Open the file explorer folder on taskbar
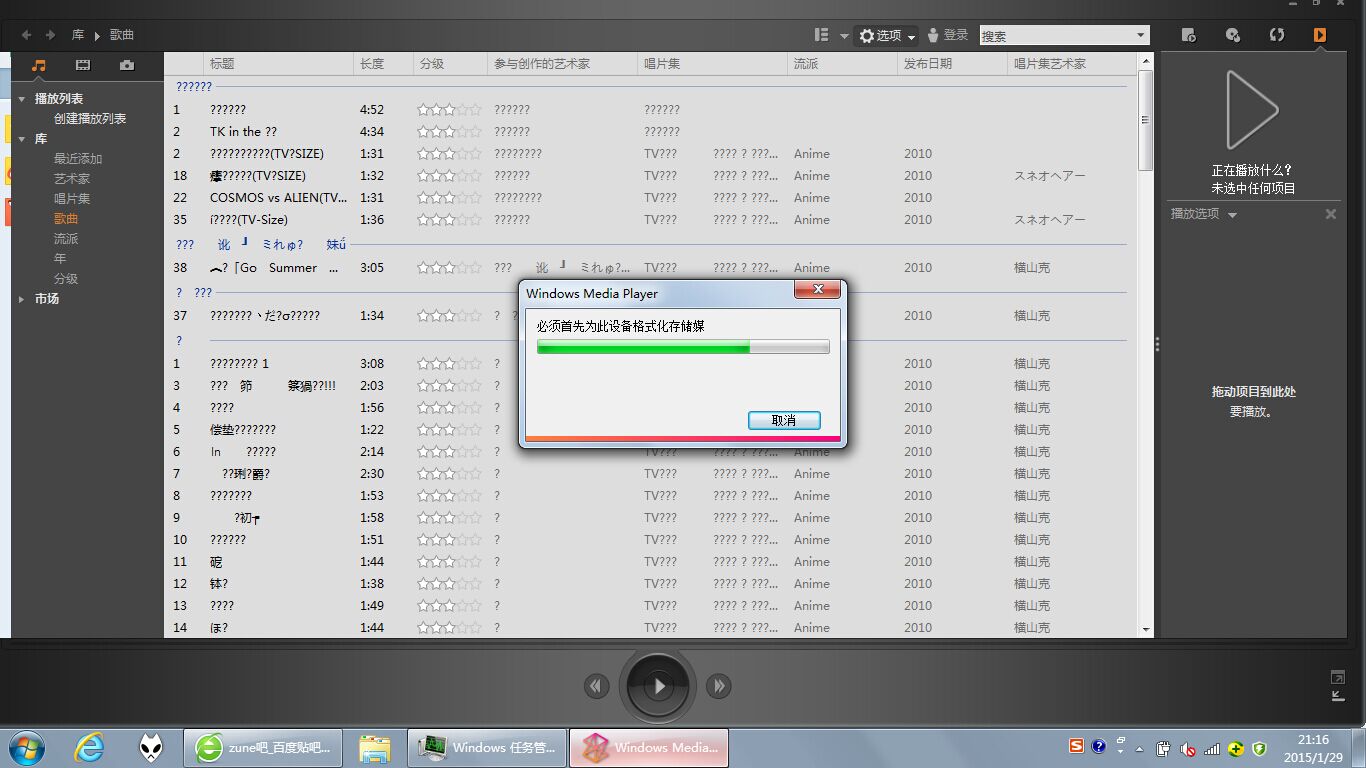This screenshot has height=768, width=1366. point(375,748)
